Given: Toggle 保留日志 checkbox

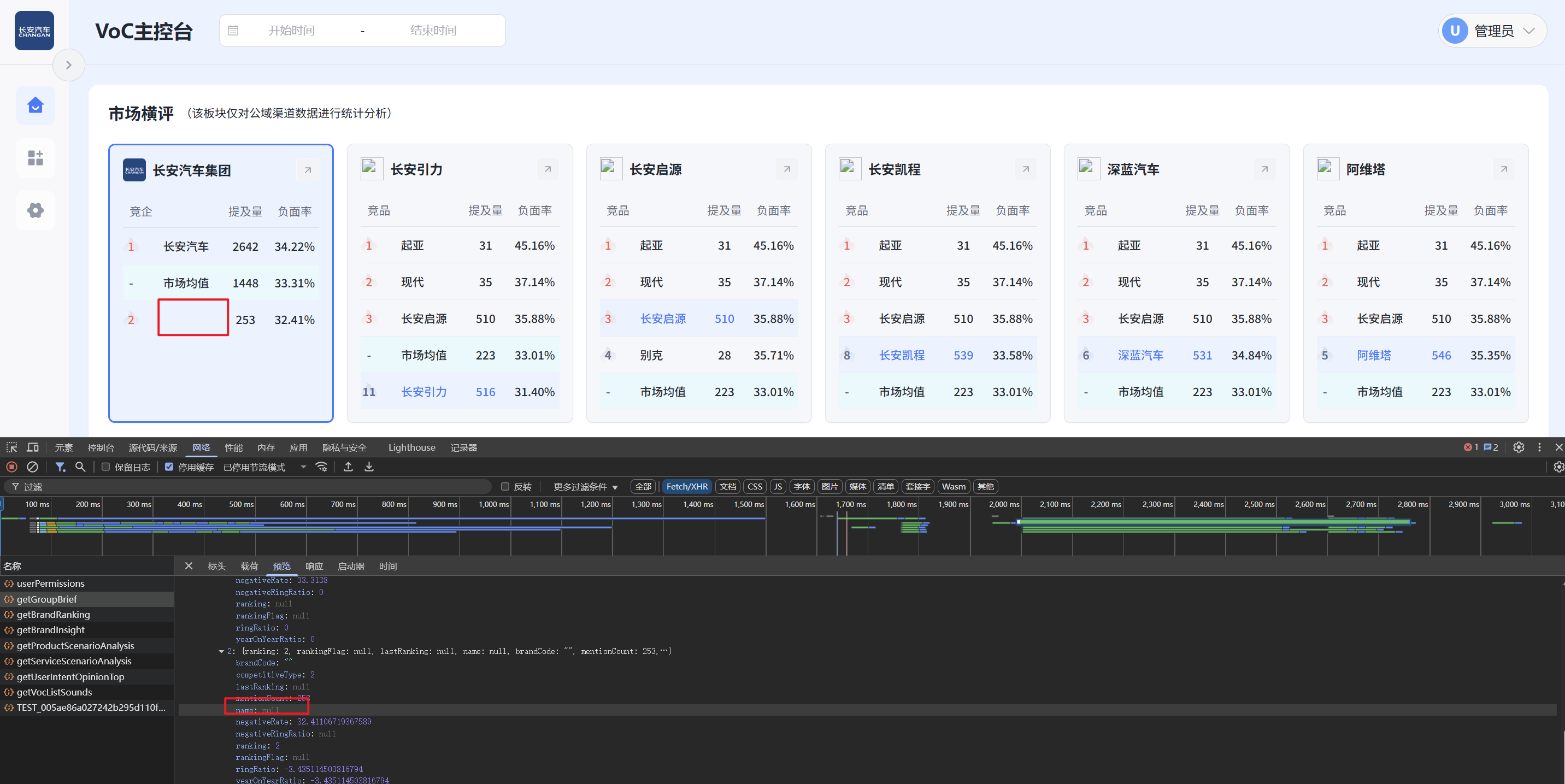Looking at the screenshot, I should click(105, 467).
